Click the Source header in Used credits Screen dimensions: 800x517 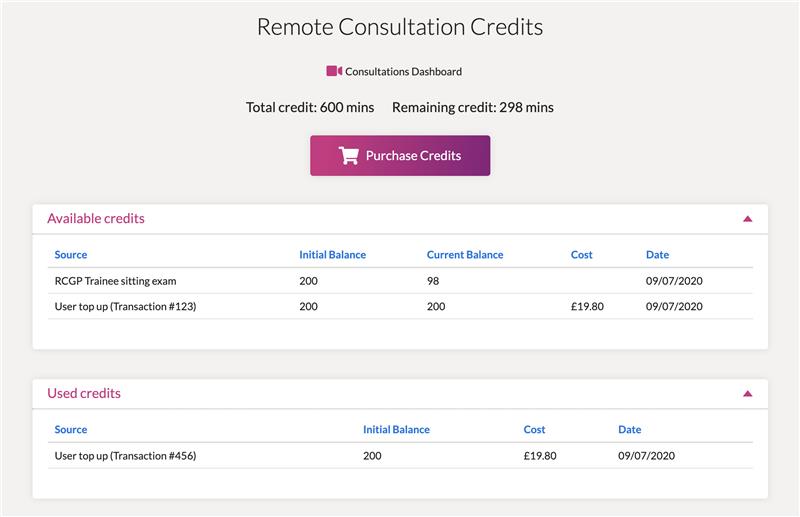tap(71, 430)
